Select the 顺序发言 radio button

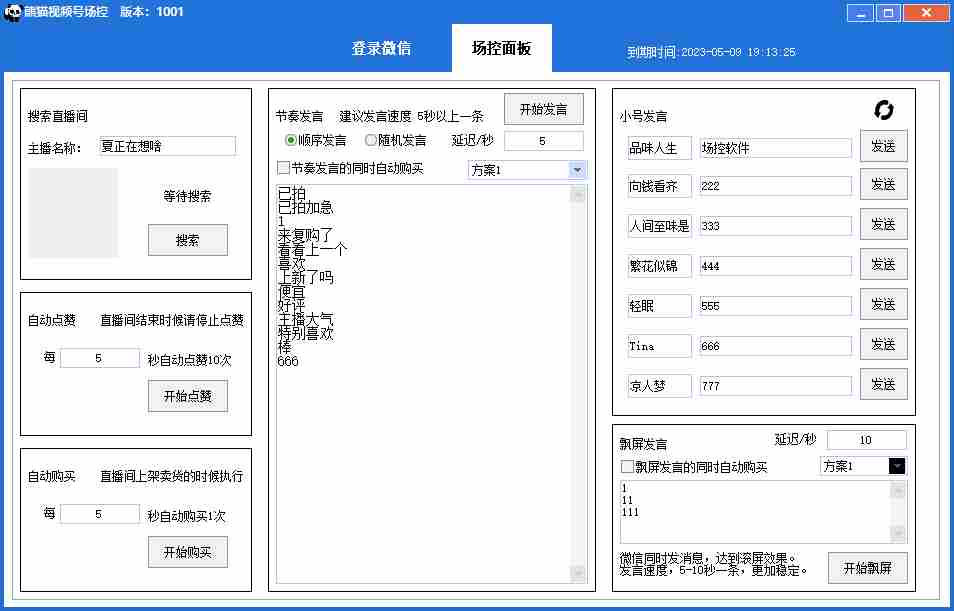click(x=291, y=141)
